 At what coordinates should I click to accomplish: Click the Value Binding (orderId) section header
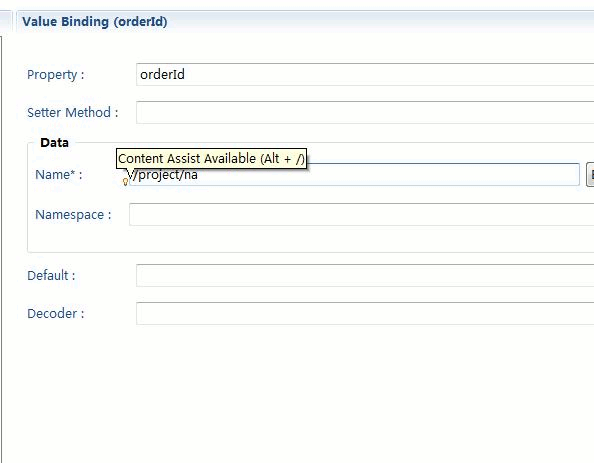click(95, 22)
